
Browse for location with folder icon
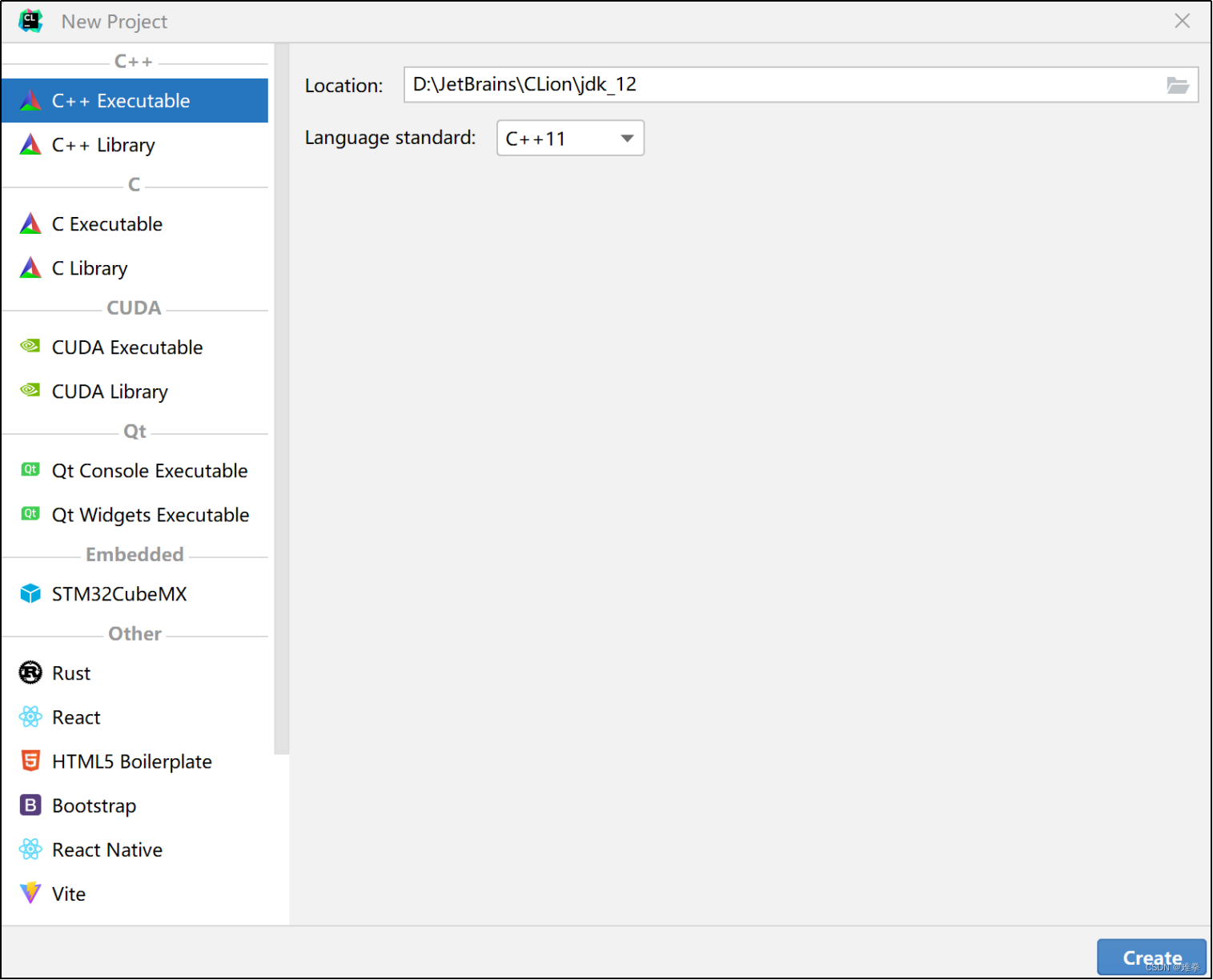1178,85
